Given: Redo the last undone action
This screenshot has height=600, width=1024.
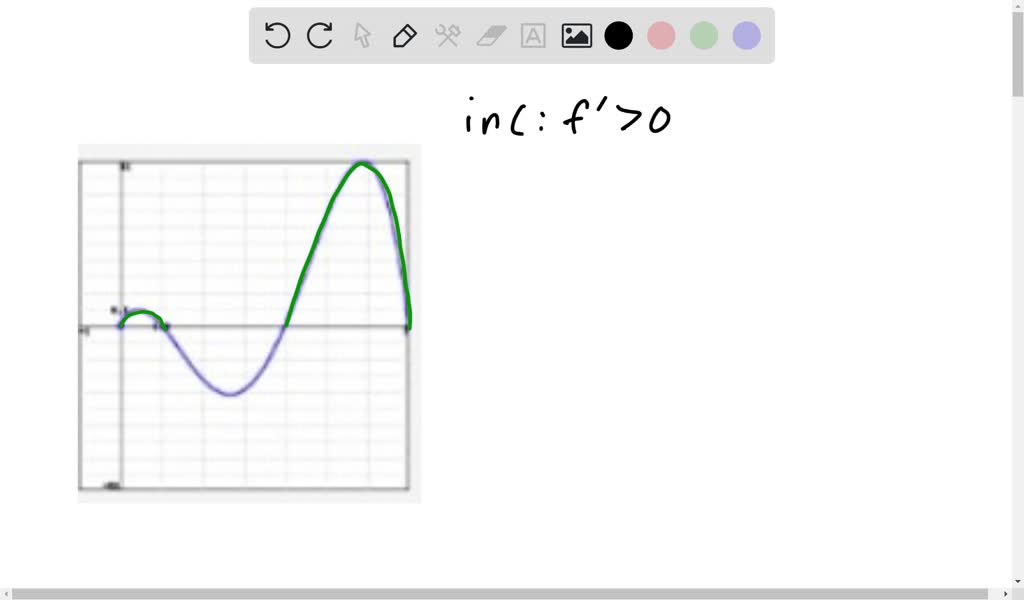Looking at the screenshot, I should [x=318, y=36].
